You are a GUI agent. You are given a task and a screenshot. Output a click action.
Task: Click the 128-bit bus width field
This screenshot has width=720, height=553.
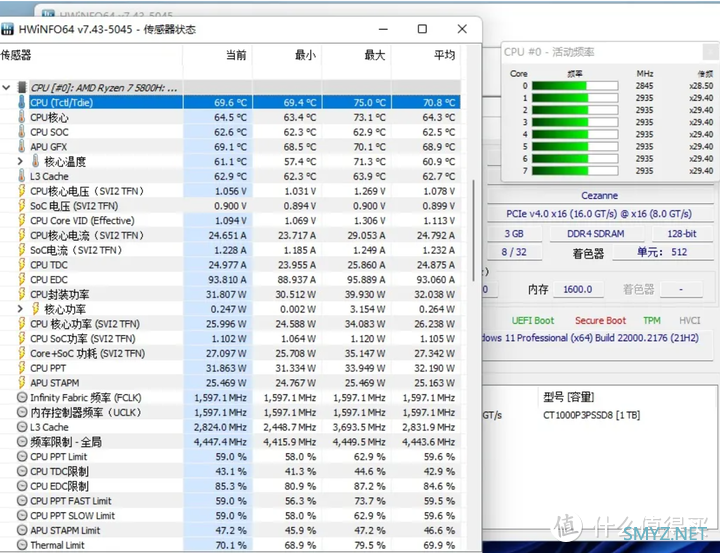tap(682, 234)
